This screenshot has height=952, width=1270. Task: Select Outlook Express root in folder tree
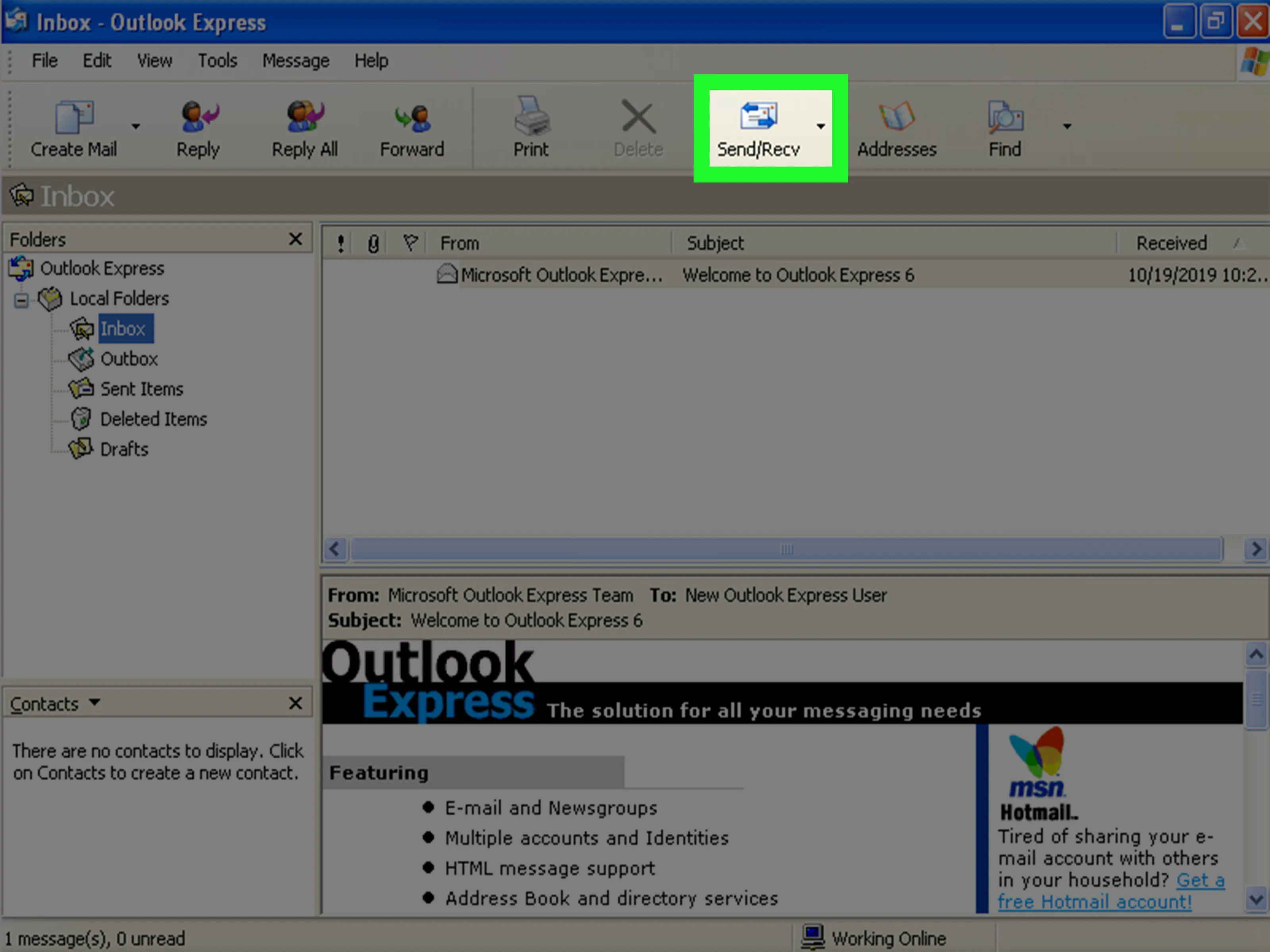click(x=102, y=269)
